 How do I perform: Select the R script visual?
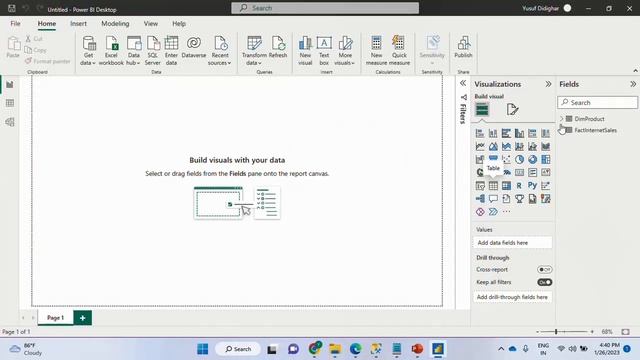[519, 186]
